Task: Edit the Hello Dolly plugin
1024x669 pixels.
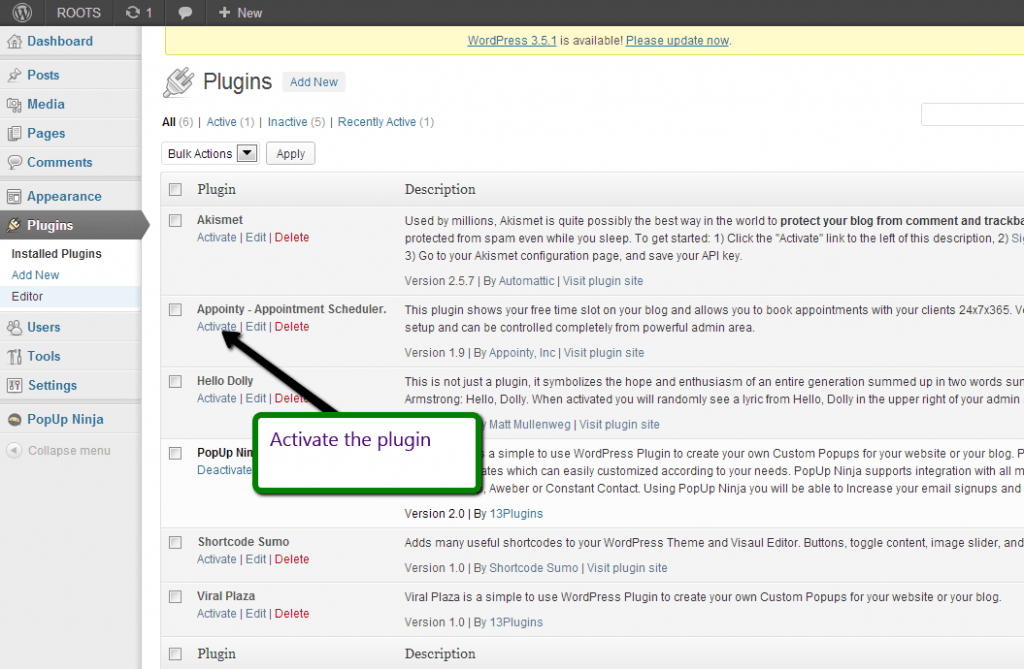Action: 256,399
